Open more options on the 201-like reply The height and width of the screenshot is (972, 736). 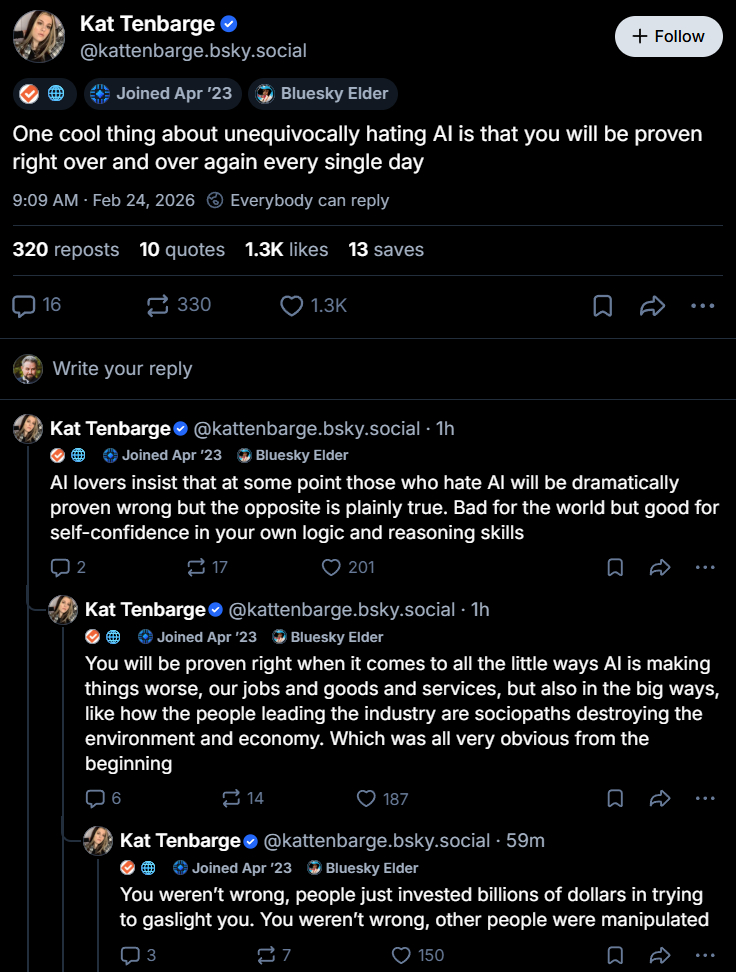[705, 567]
